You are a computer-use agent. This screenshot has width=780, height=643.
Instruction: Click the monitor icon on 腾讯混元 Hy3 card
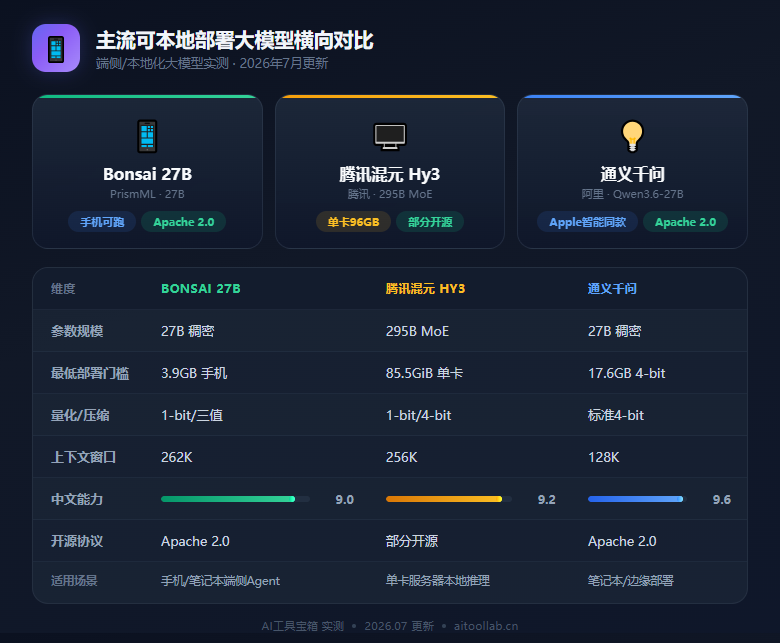point(390,136)
